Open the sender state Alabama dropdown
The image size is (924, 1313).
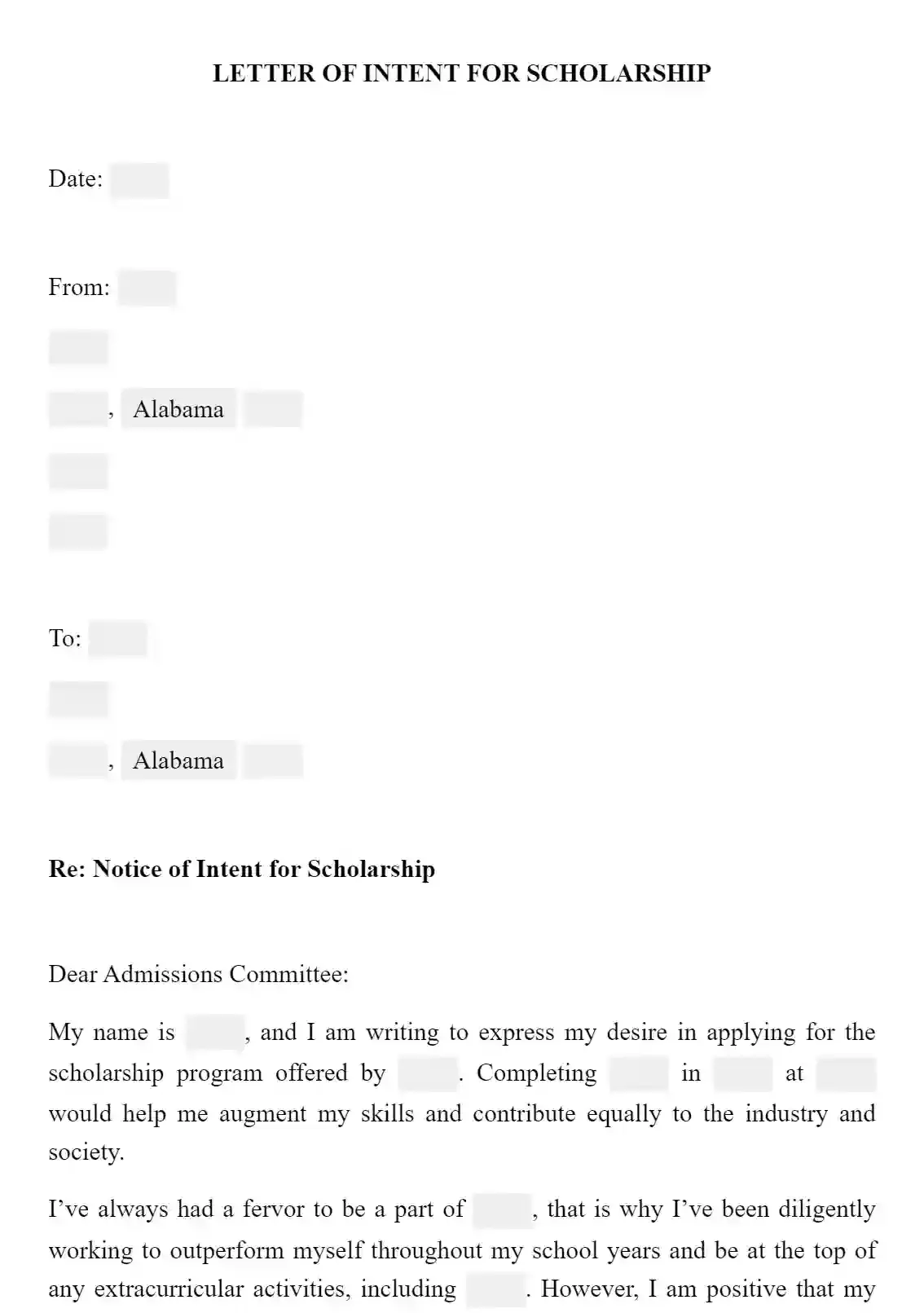coord(178,409)
